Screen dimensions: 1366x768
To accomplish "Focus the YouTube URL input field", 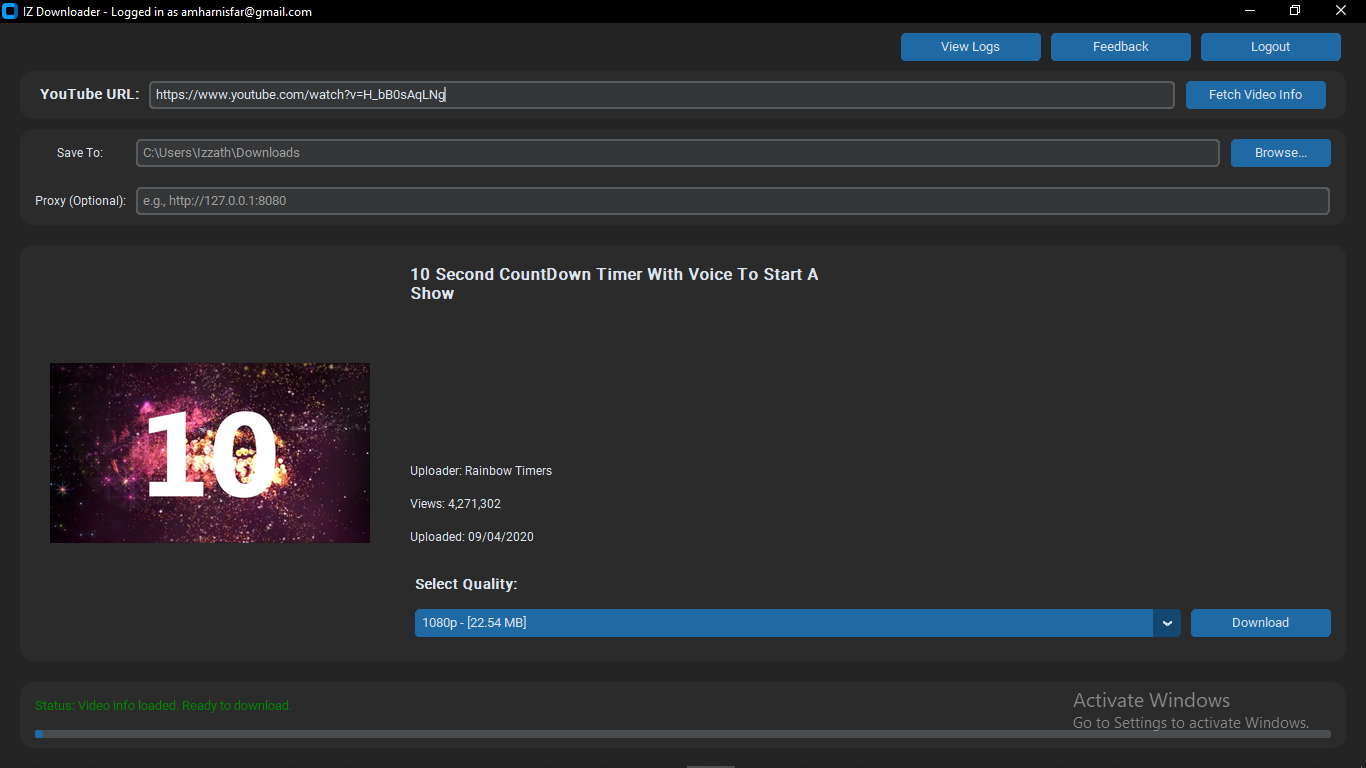I will (x=661, y=95).
